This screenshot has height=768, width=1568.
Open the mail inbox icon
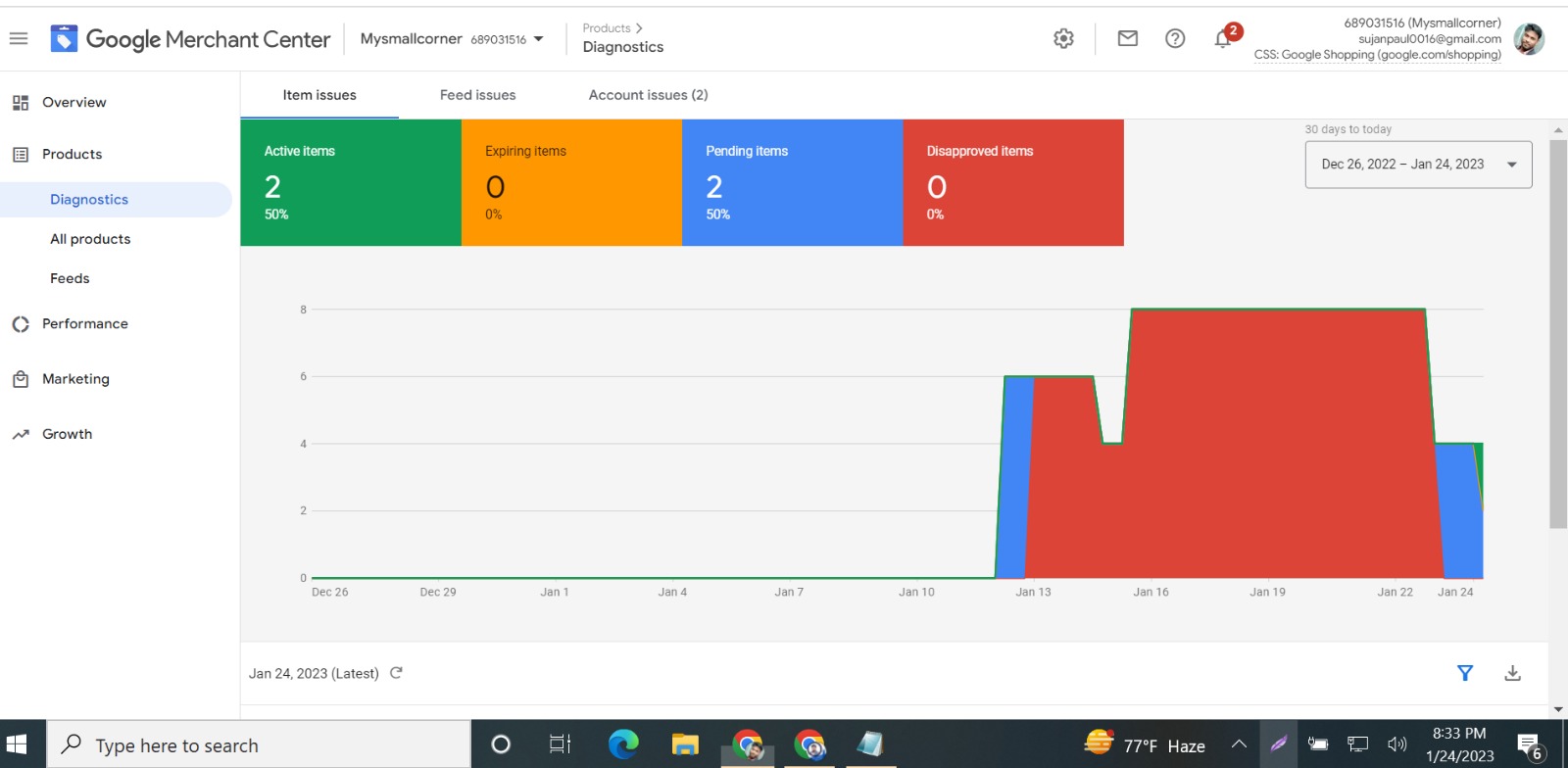point(1128,38)
